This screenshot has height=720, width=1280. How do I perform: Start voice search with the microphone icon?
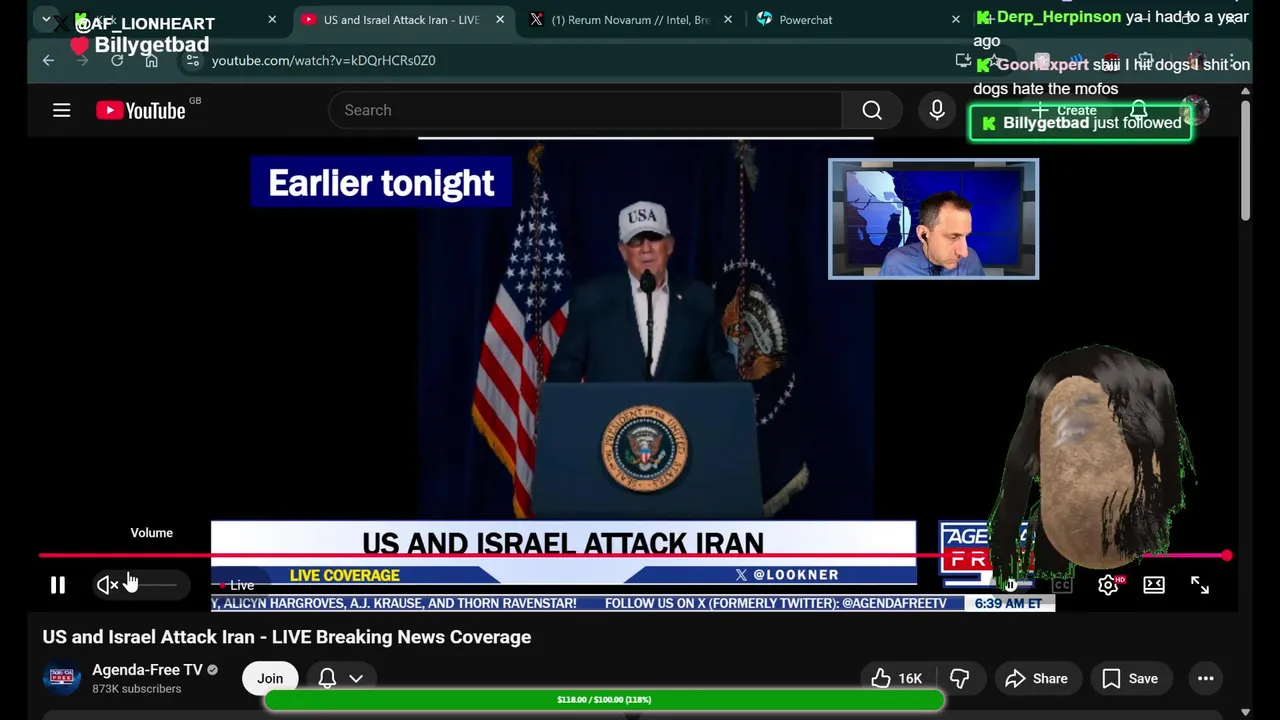937,110
